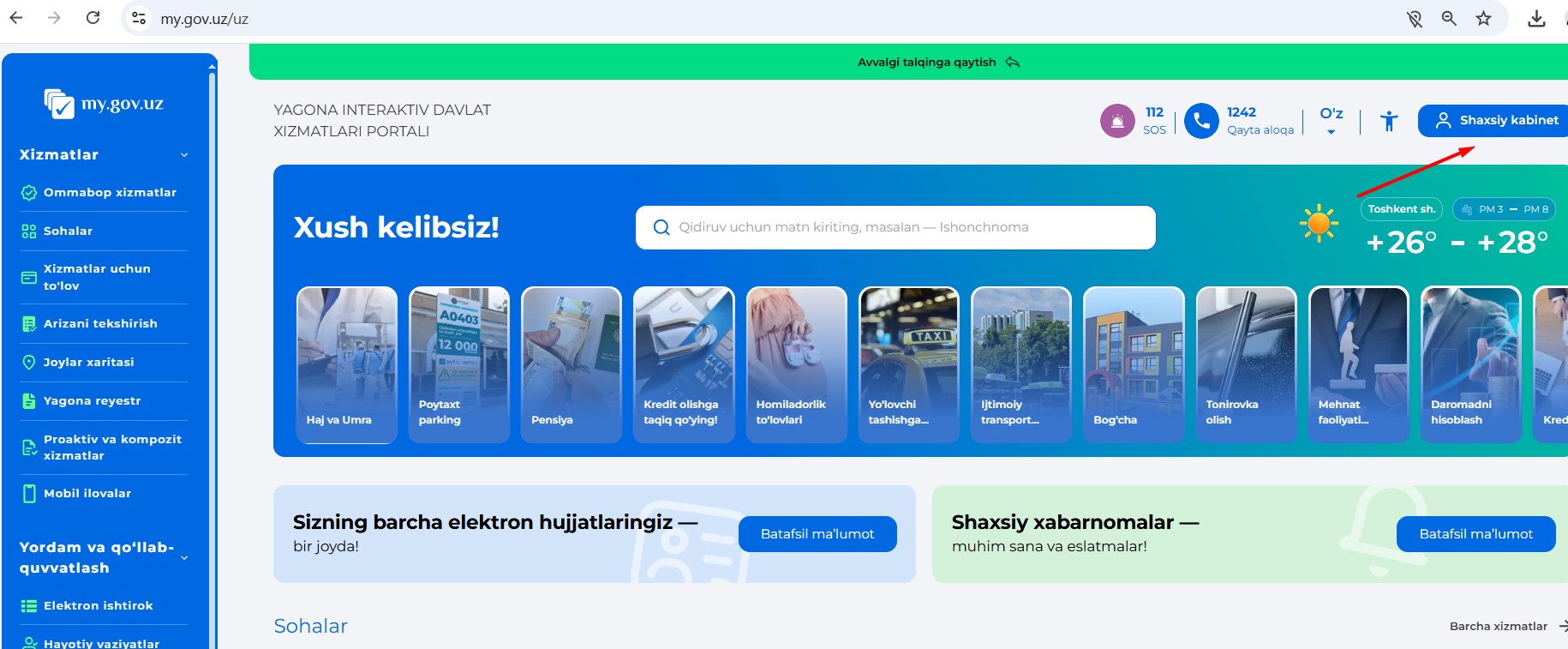The height and width of the screenshot is (649, 1568).
Task: Bookmark this page with star icon
Action: [x=1483, y=18]
